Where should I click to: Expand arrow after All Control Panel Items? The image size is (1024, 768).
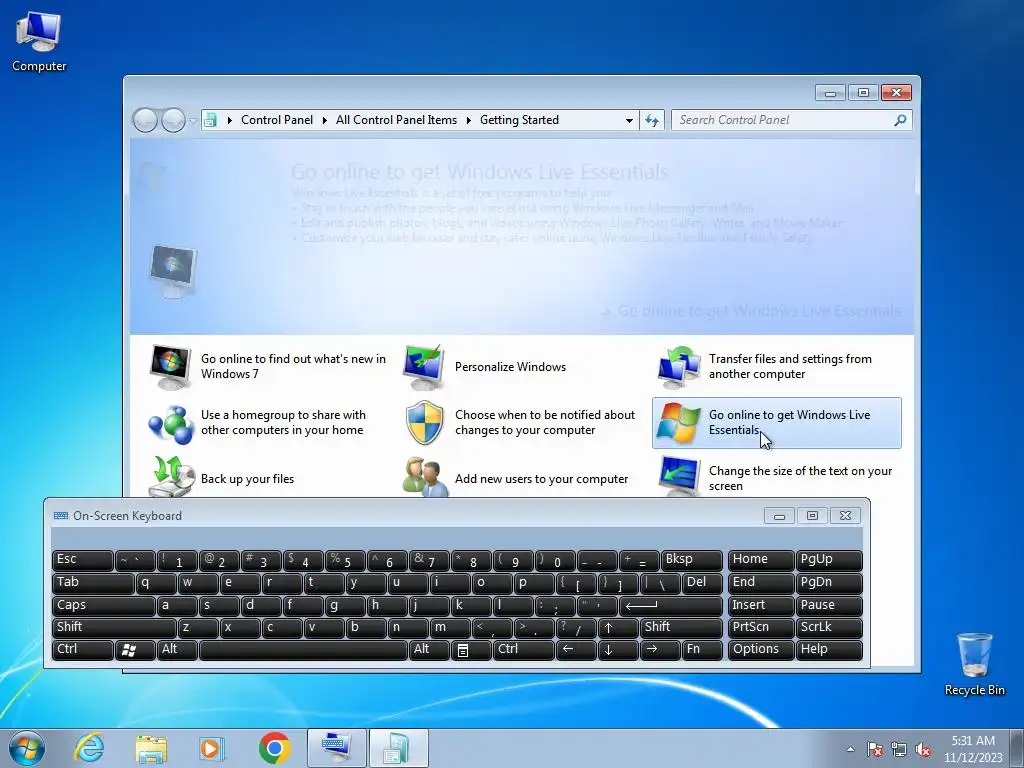coord(468,120)
